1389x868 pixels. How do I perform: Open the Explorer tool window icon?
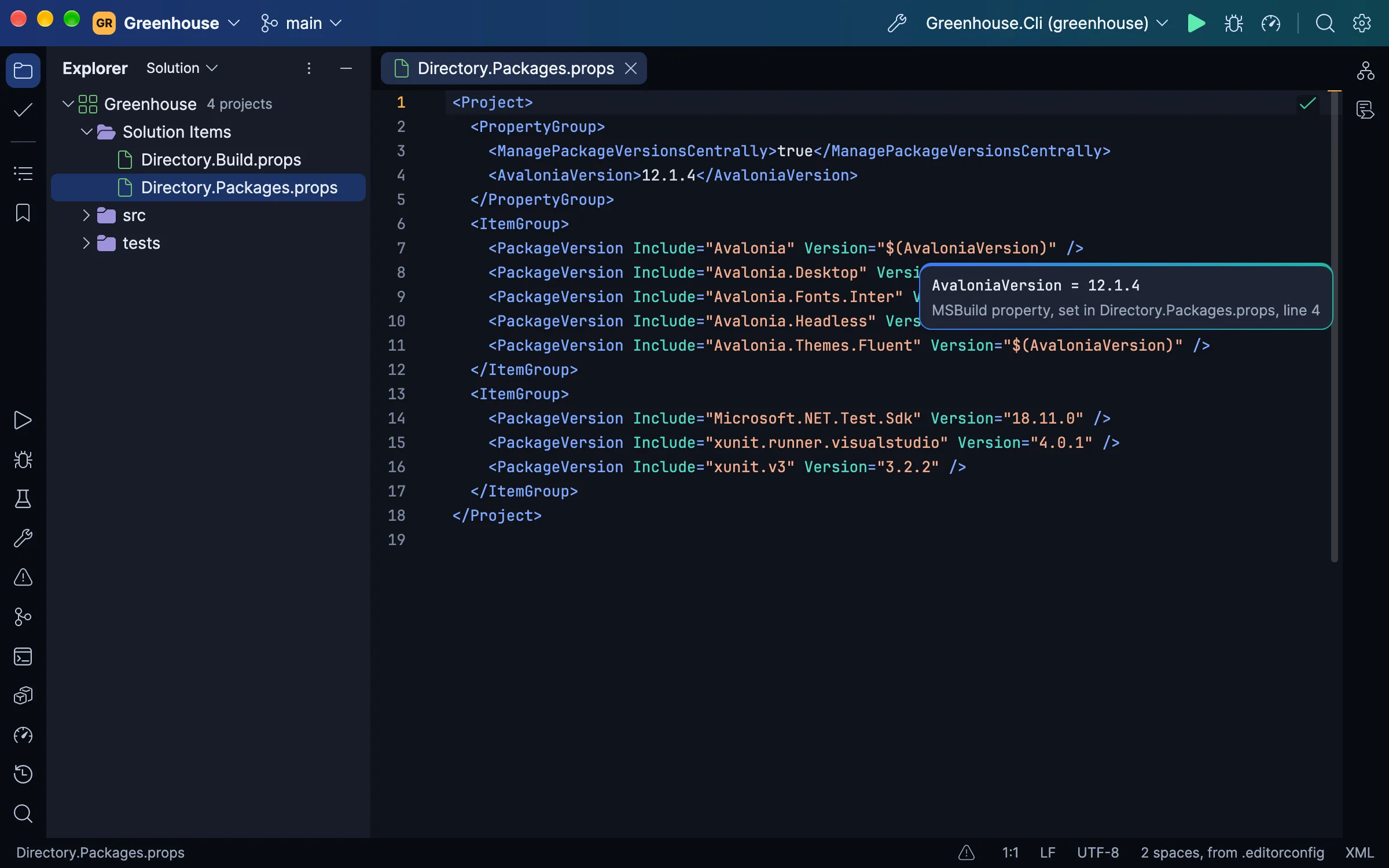23,71
